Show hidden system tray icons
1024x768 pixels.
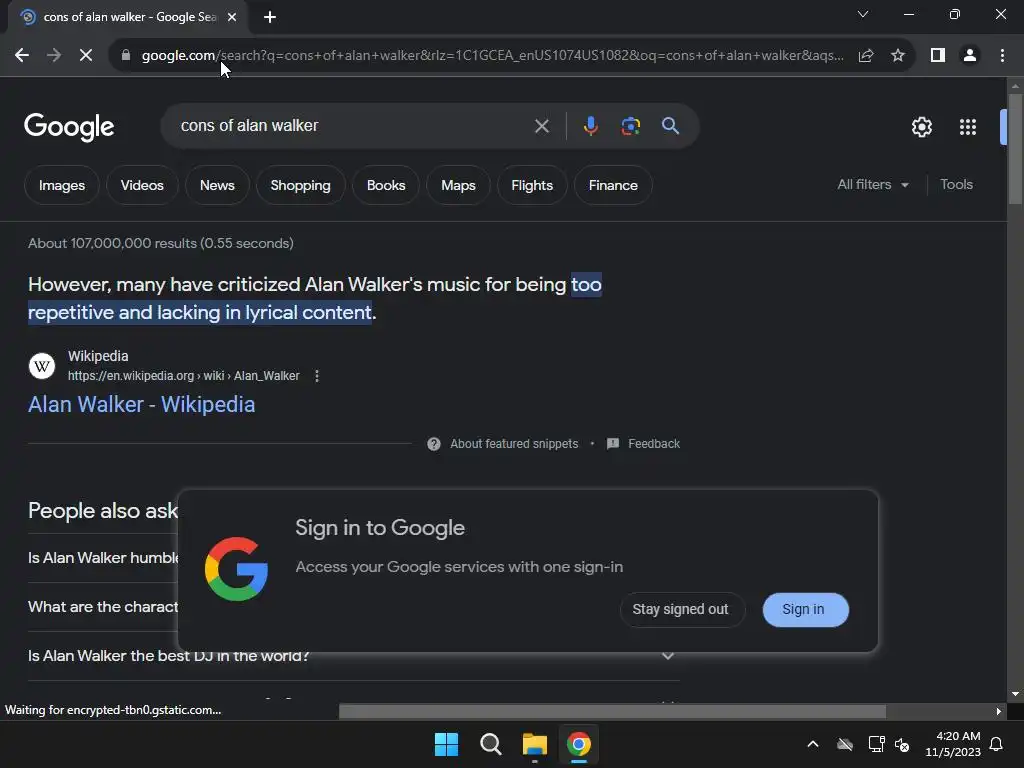(x=813, y=744)
